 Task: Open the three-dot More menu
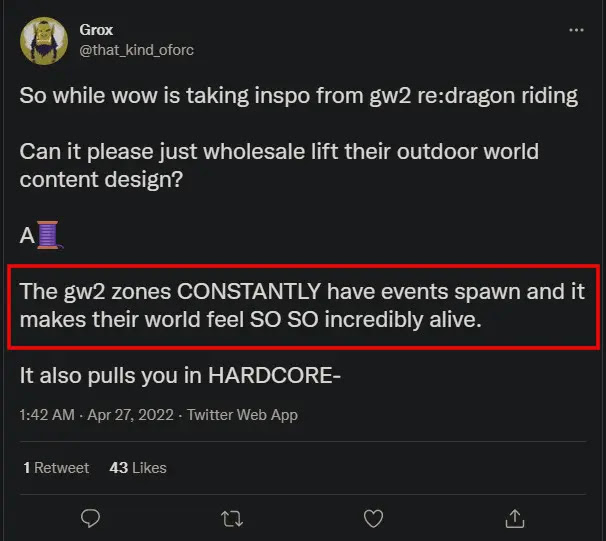(x=575, y=30)
